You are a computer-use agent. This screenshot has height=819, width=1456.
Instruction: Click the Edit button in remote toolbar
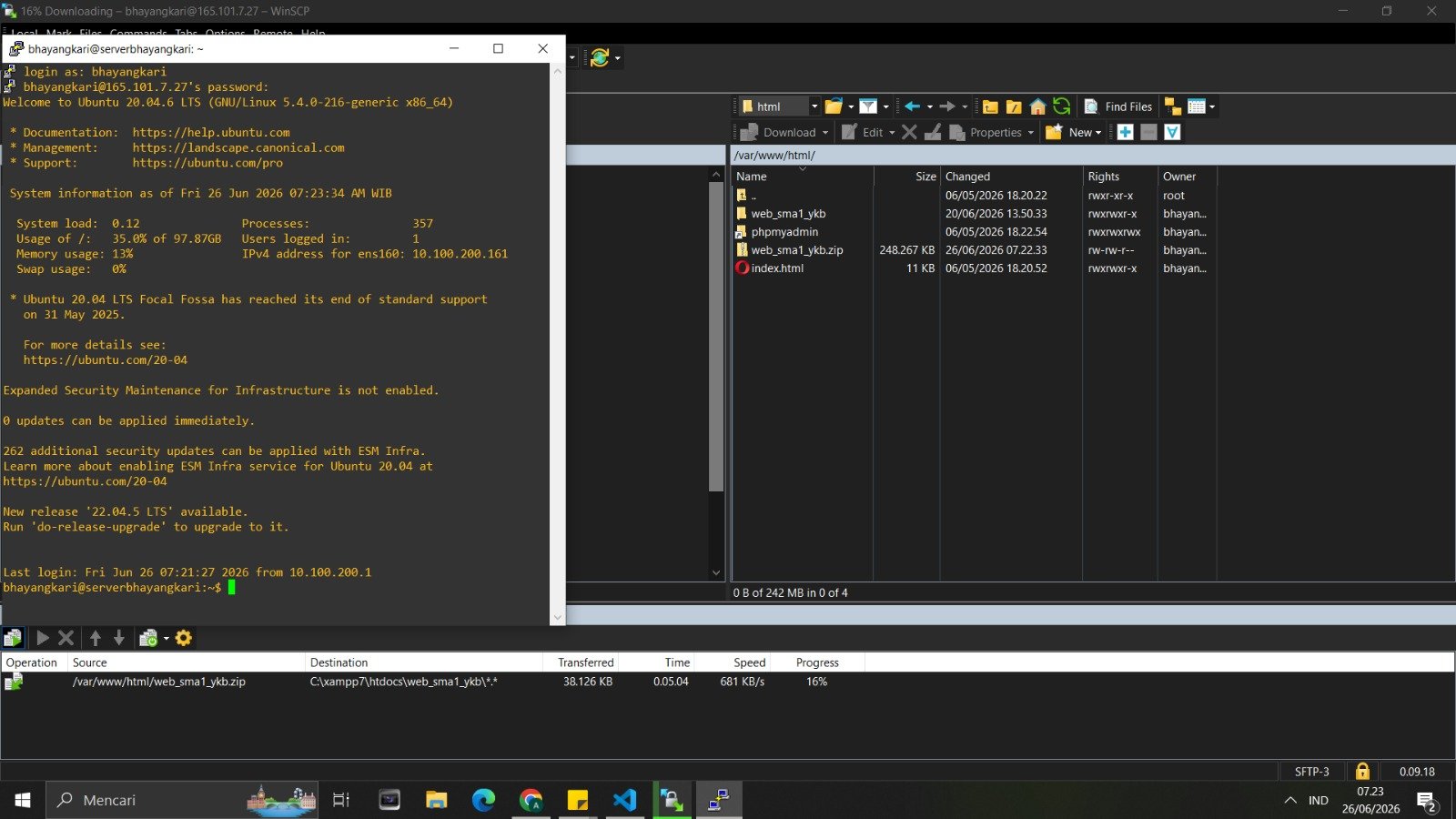pyautogui.click(x=863, y=132)
